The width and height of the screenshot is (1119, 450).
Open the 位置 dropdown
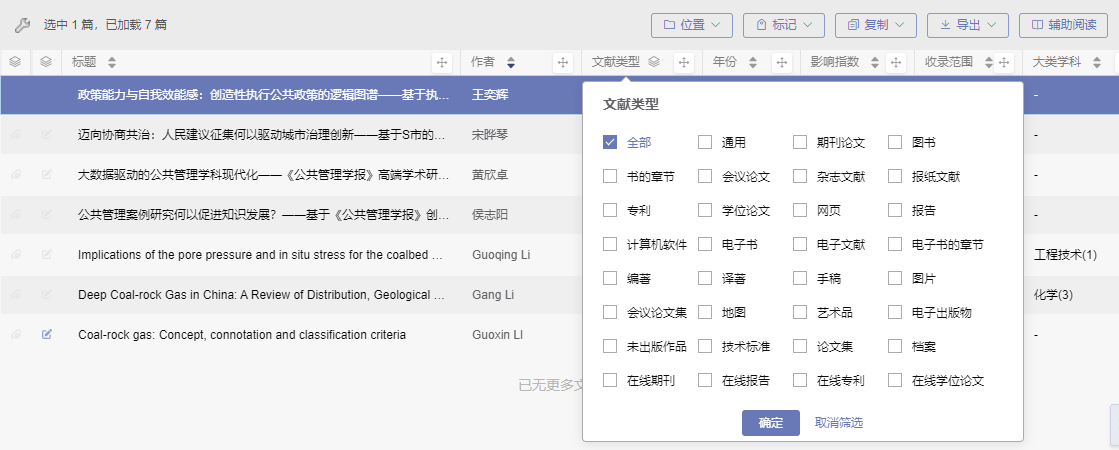coord(692,25)
